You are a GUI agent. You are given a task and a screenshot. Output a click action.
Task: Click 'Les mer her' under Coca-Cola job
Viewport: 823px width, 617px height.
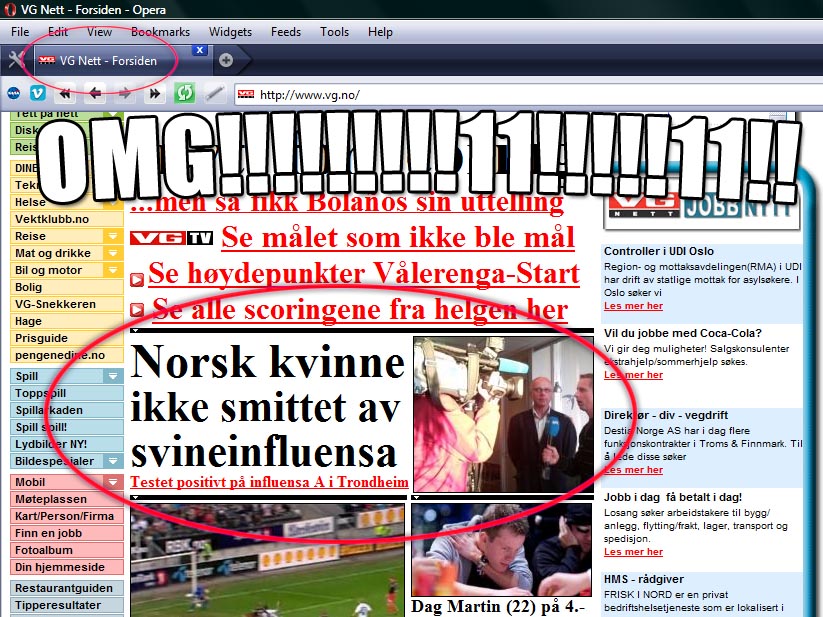click(x=633, y=375)
